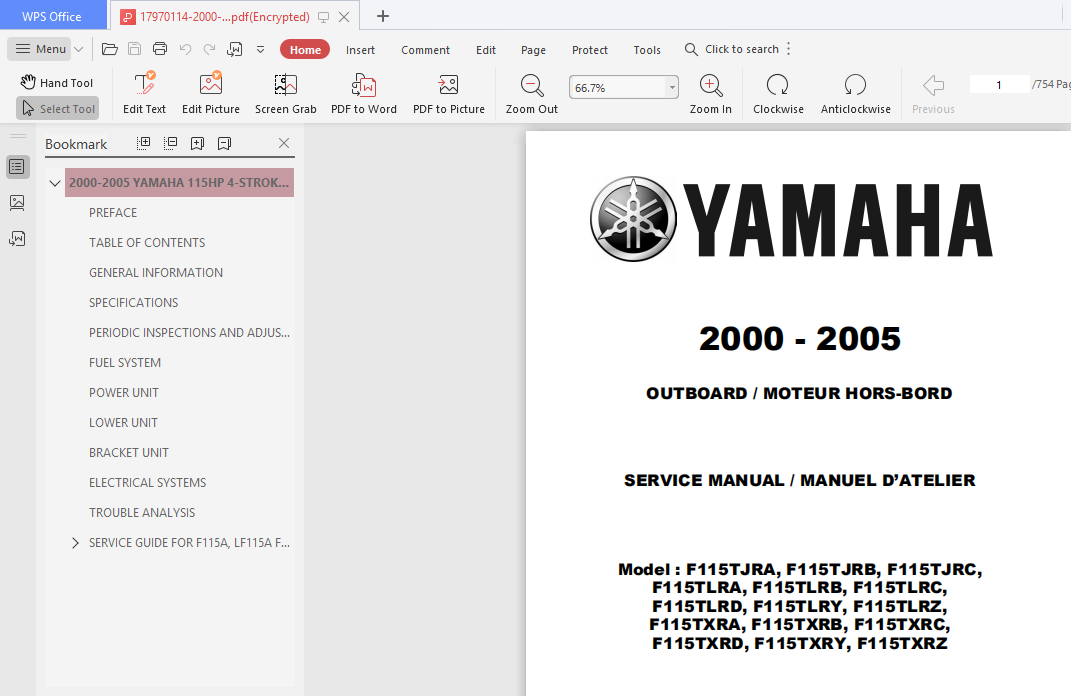1071x696 pixels.
Task: Select the Hand Tool
Action: click(x=57, y=83)
